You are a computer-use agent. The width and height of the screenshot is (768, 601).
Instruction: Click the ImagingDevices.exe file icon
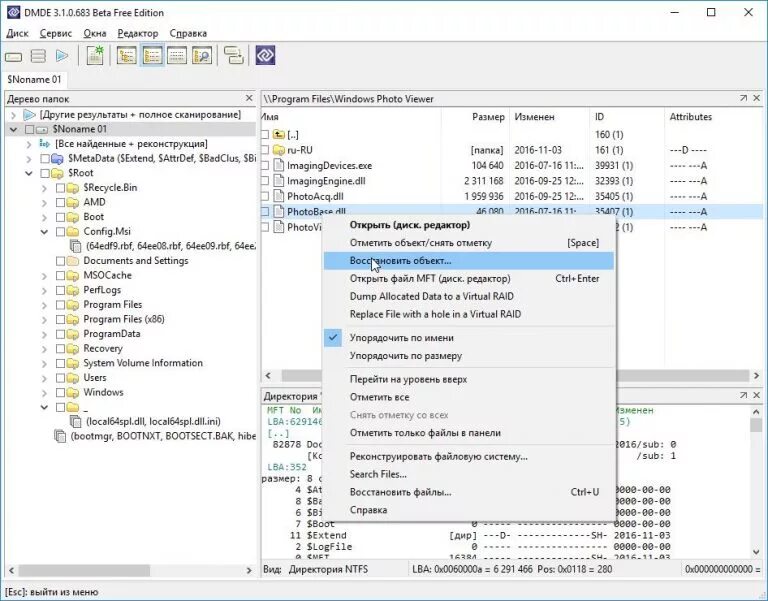(278, 166)
